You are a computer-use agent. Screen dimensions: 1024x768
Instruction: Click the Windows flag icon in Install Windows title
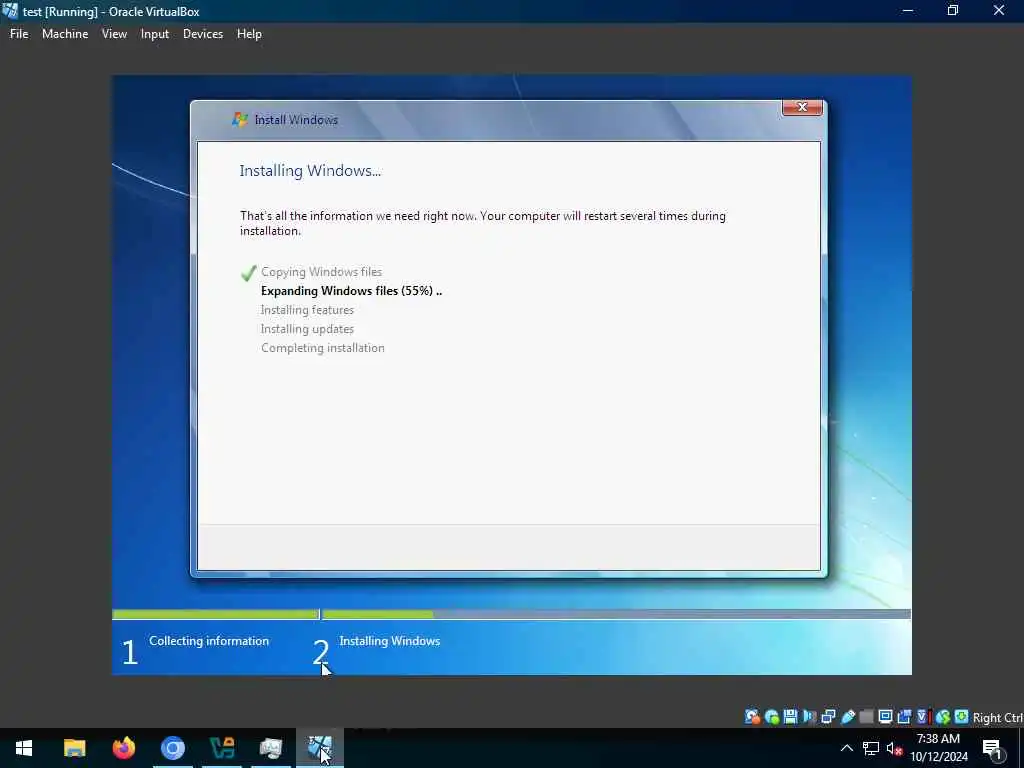tap(240, 120)
